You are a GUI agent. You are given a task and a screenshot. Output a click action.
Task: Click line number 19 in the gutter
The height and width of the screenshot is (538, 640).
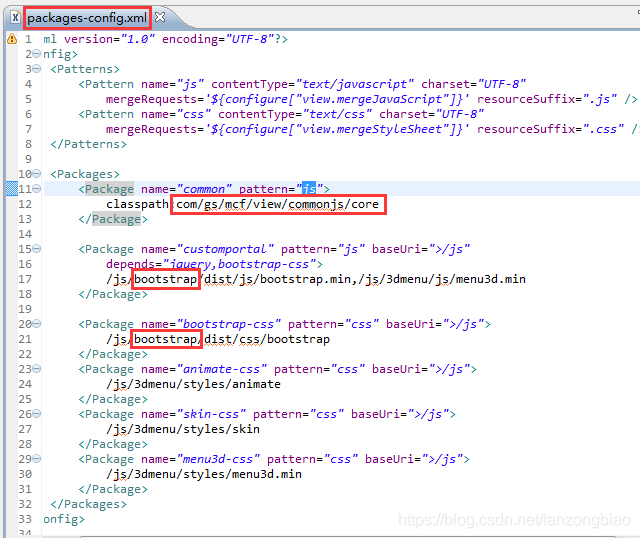25,309
